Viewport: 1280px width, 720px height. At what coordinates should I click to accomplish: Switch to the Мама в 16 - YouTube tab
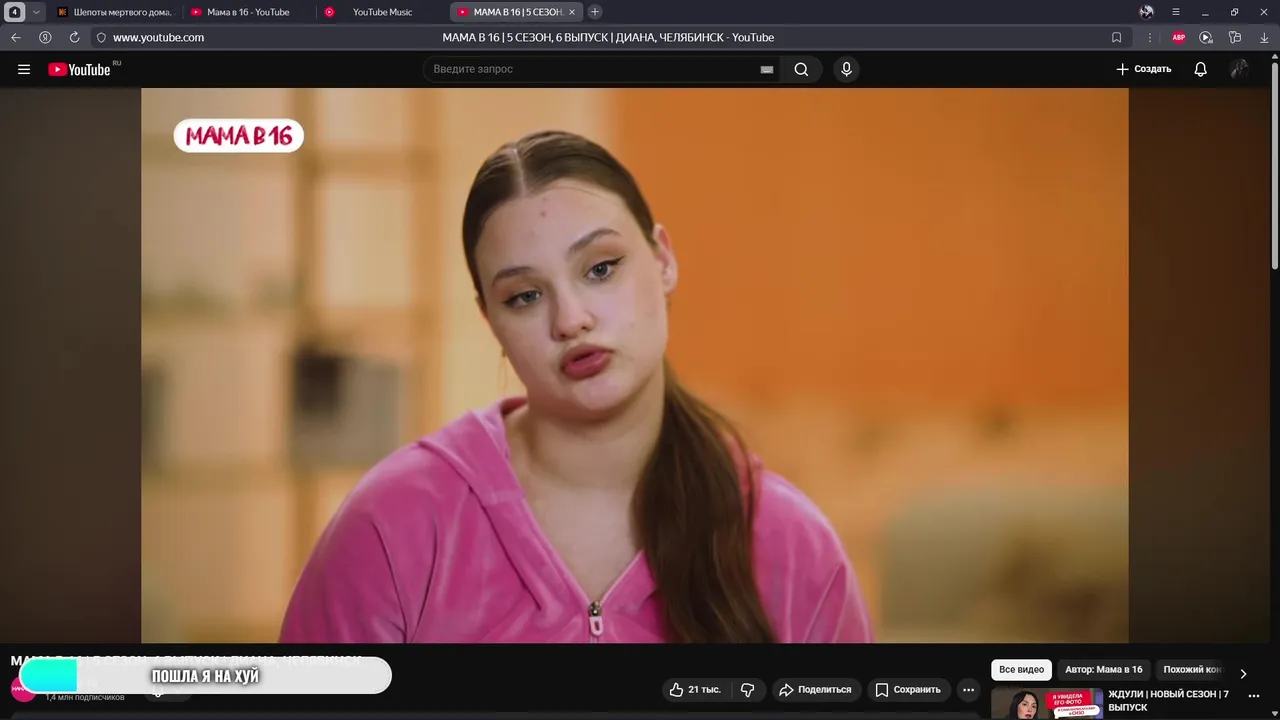coord(248,12)
